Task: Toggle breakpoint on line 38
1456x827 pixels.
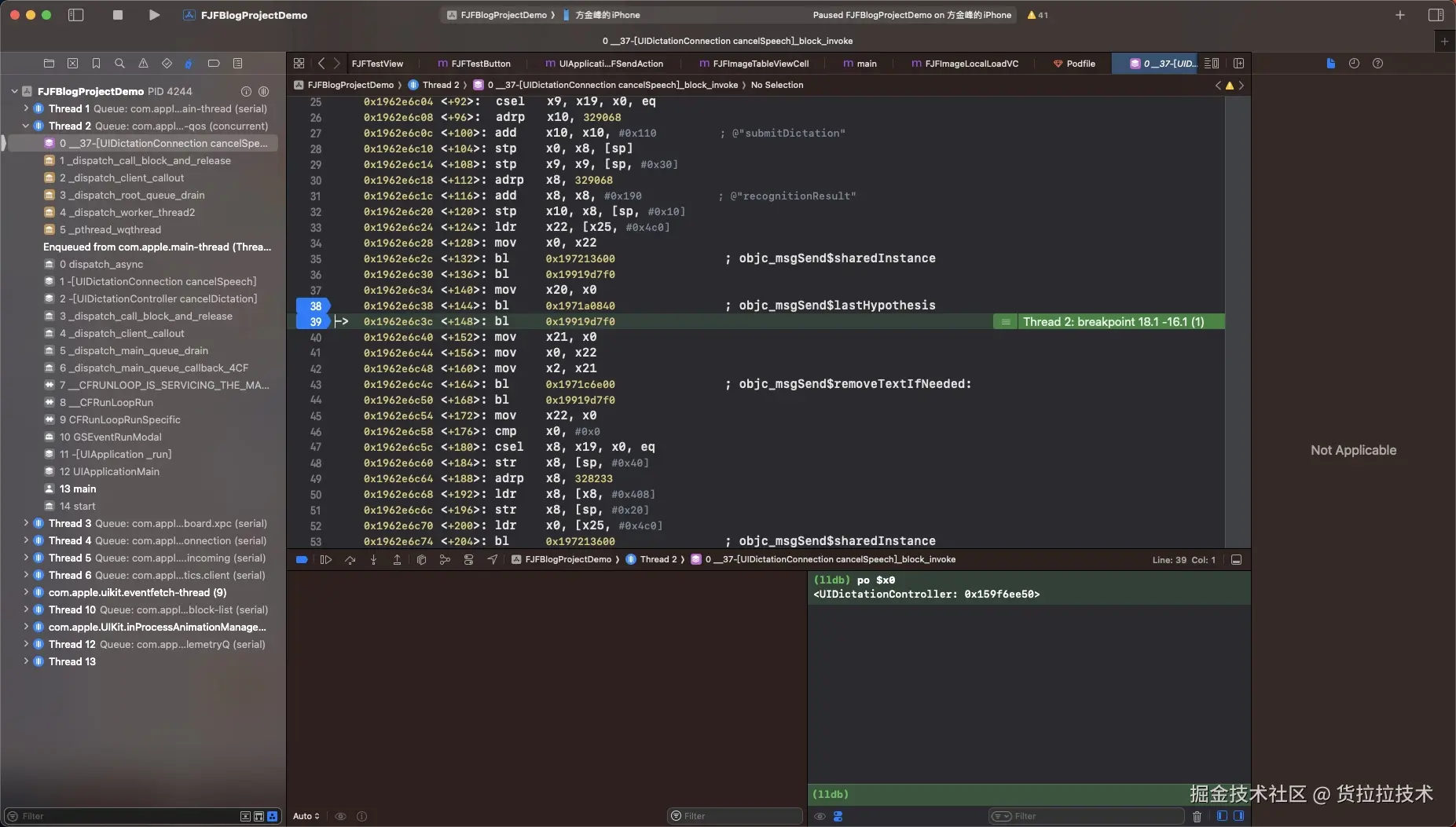Action: [314, 306]
